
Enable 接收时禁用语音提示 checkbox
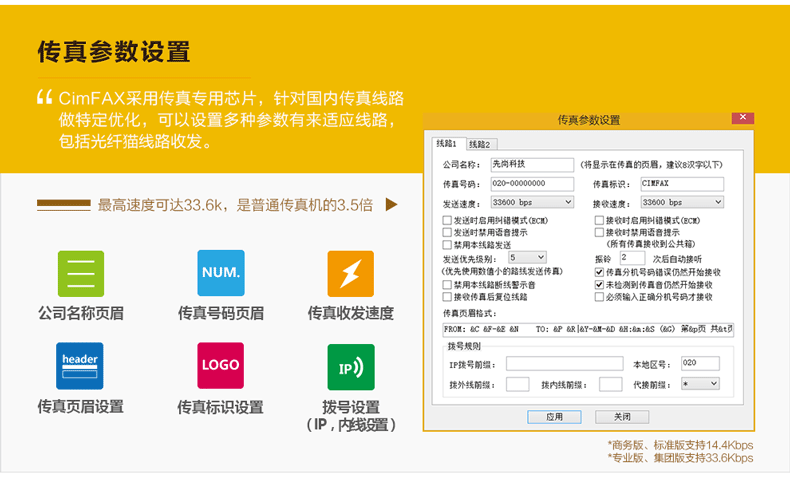[x=599, y=232]
